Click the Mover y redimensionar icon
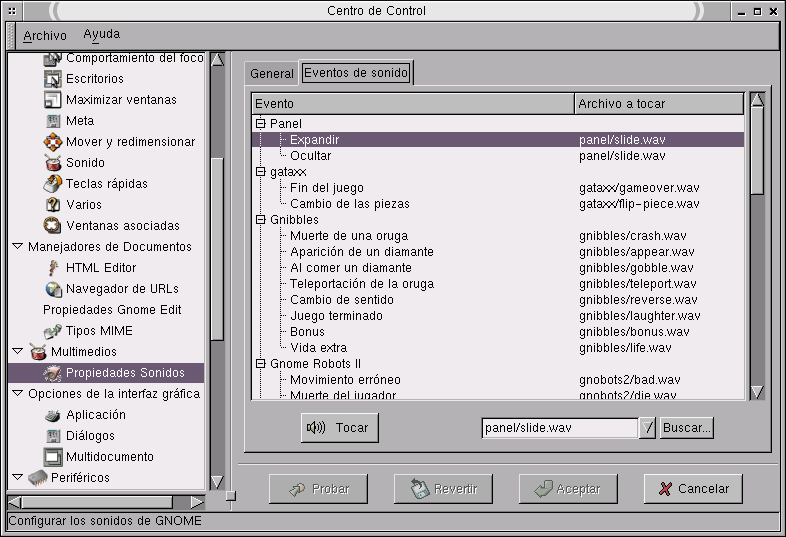 (x=53, y=142)
